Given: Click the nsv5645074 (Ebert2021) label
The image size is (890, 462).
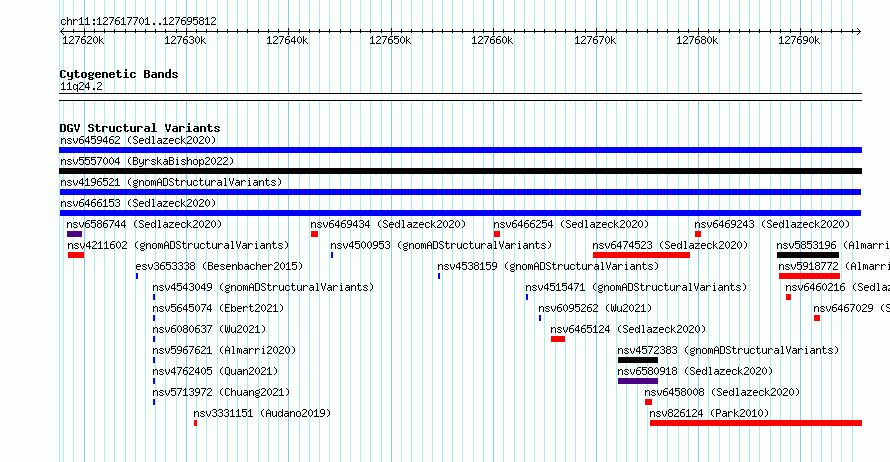Looking at the screenshot, I should click(x=218, y=308).
